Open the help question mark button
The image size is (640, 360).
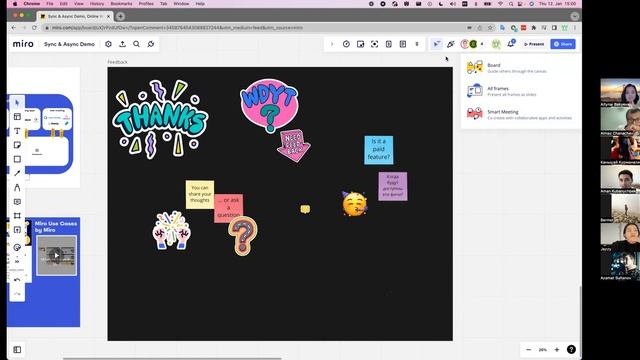(571, 350)
